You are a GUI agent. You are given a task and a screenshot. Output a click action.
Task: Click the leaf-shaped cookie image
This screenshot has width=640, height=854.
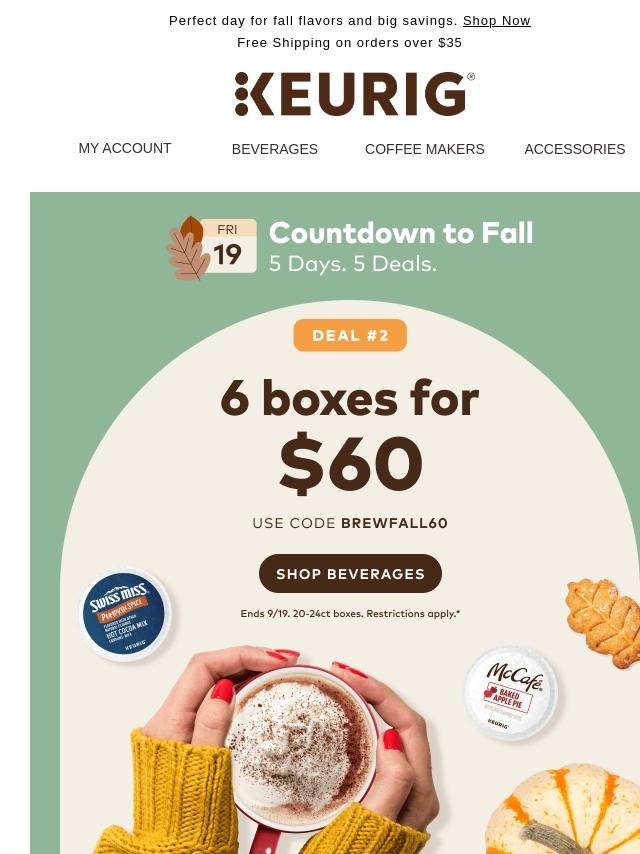click(x=603, y=622)
